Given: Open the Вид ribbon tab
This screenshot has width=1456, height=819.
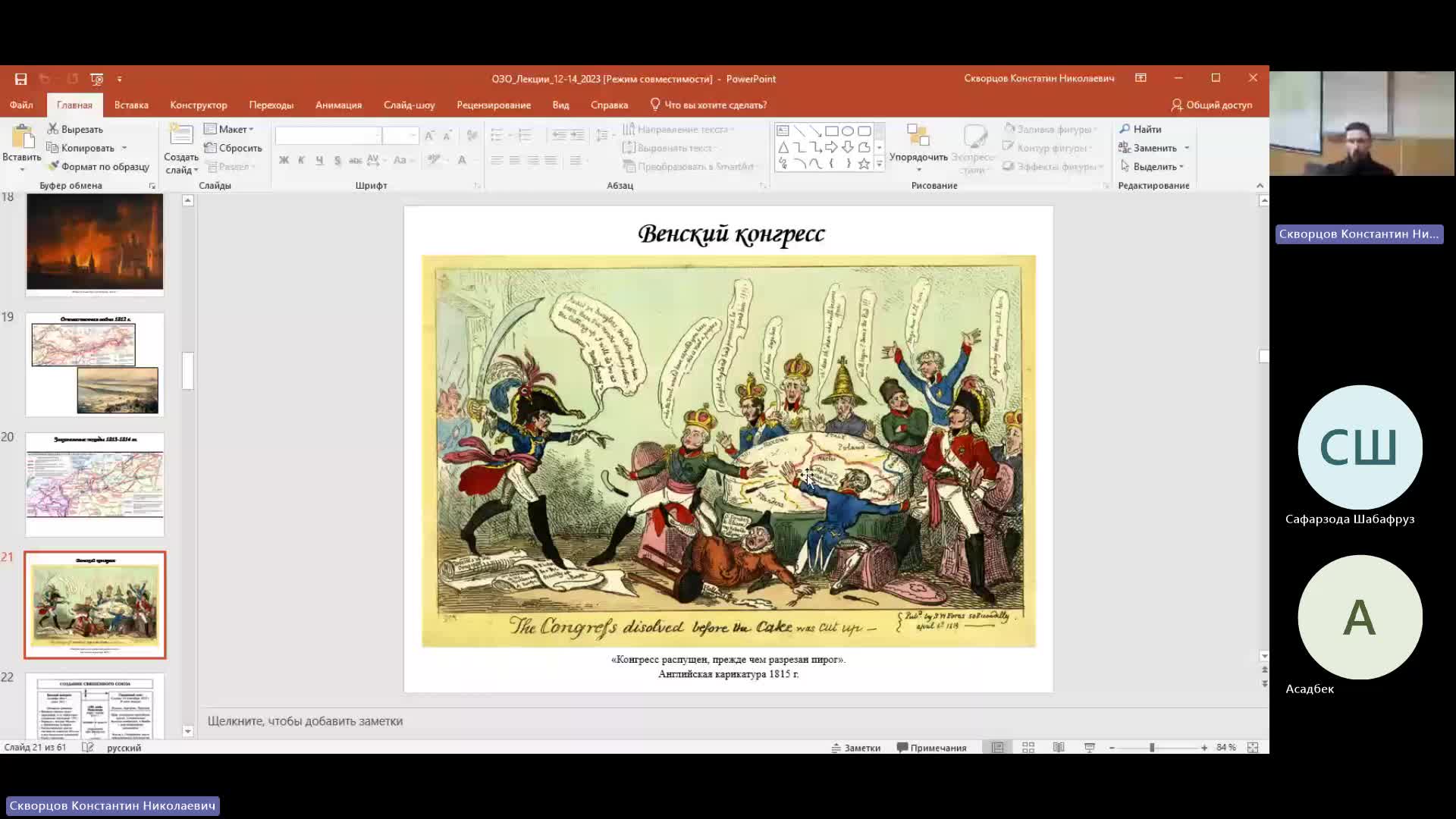Looking at the screenshot, I should pyautogui.click(x=561, y=105).
